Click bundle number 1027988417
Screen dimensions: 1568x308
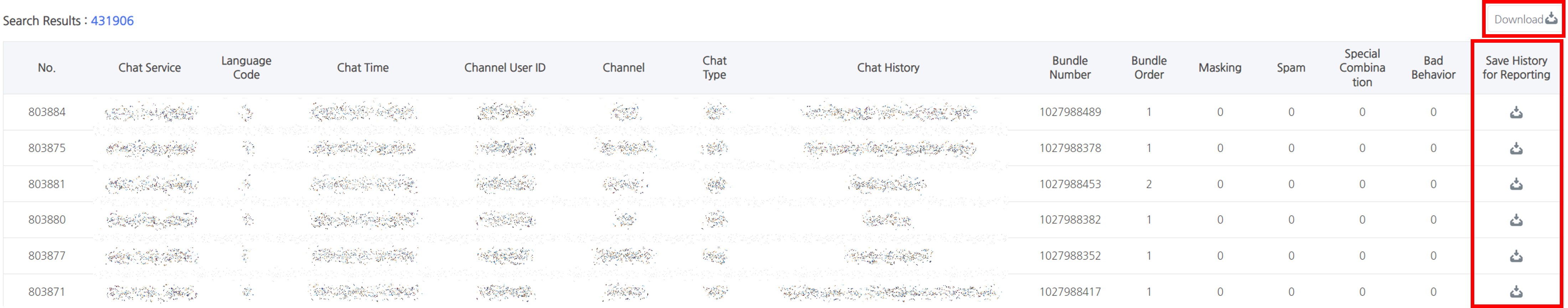tap(1069, 292)
